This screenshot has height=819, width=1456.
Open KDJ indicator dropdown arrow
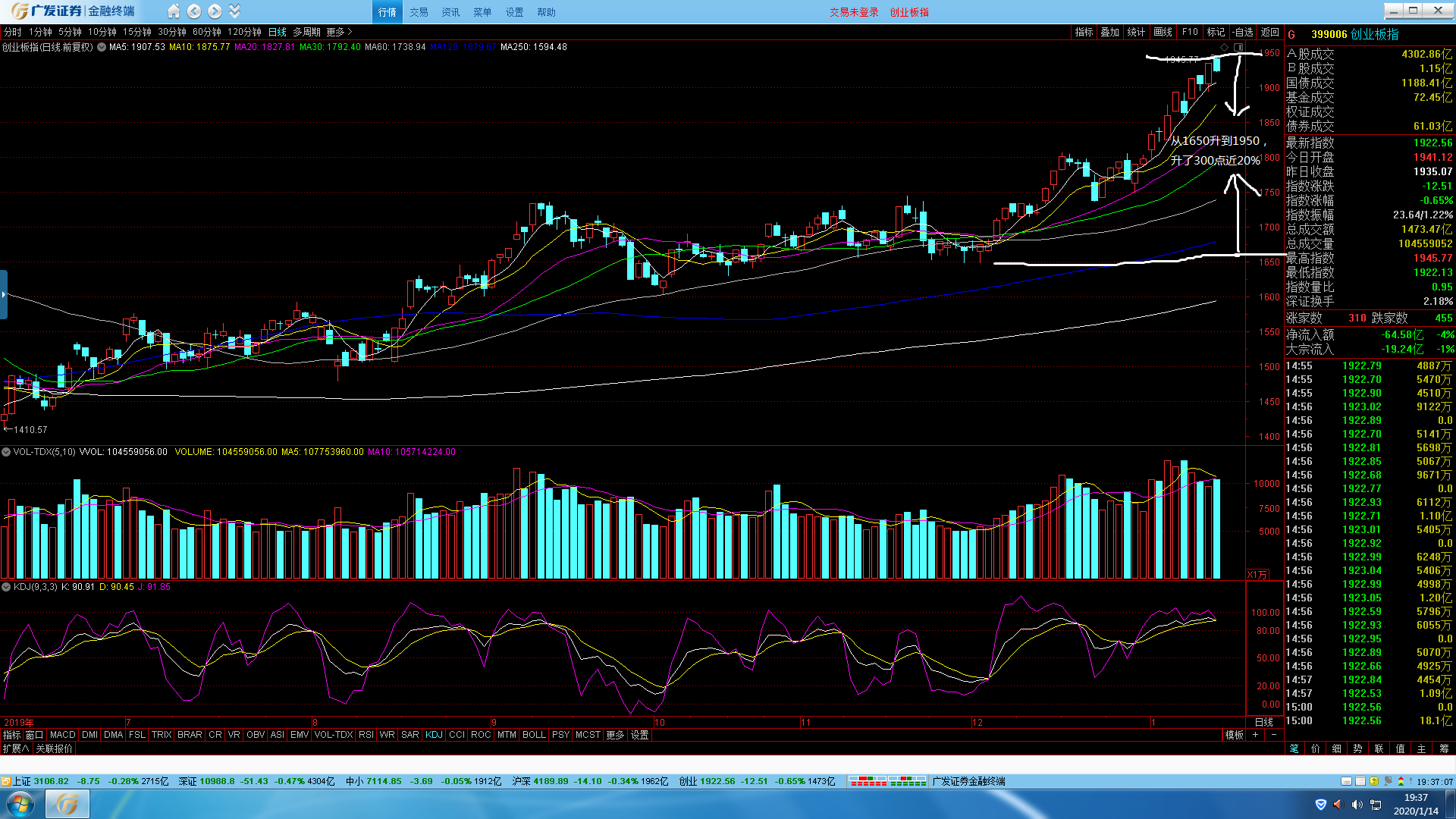[x=6, y=587]
